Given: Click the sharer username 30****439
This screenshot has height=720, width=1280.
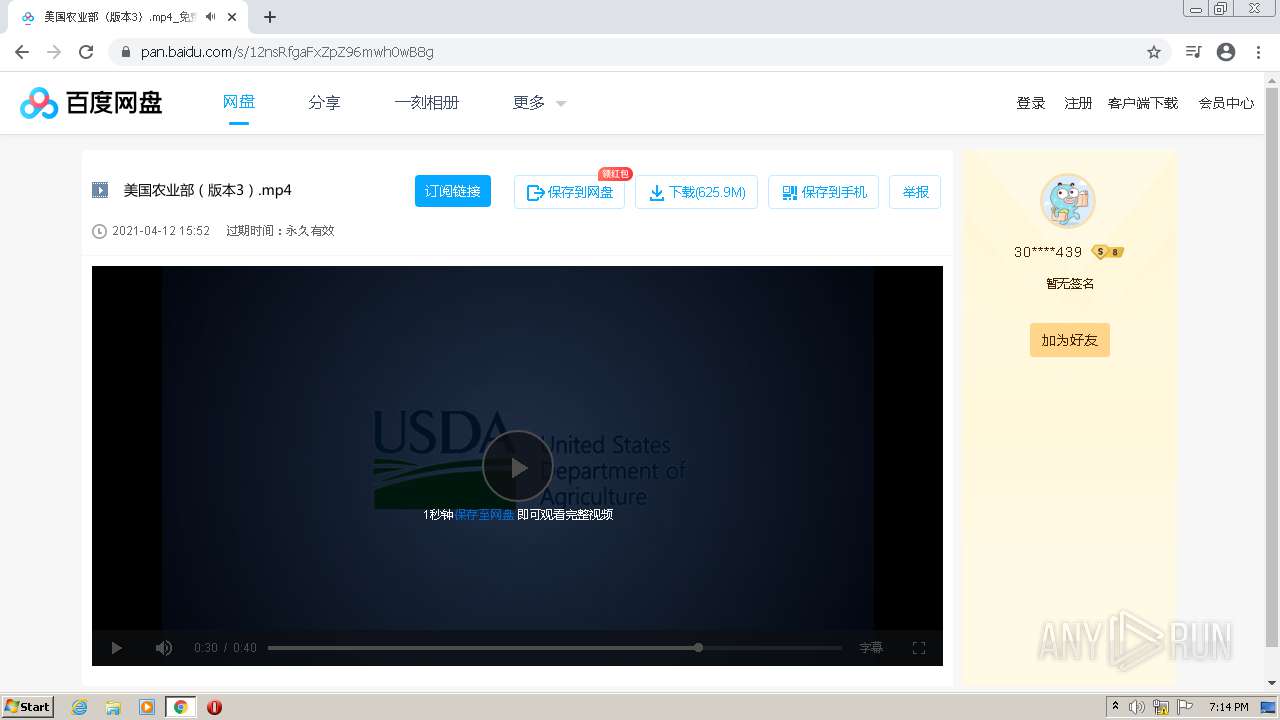Looking at the screenshot, I should [x=1048, y=252].
